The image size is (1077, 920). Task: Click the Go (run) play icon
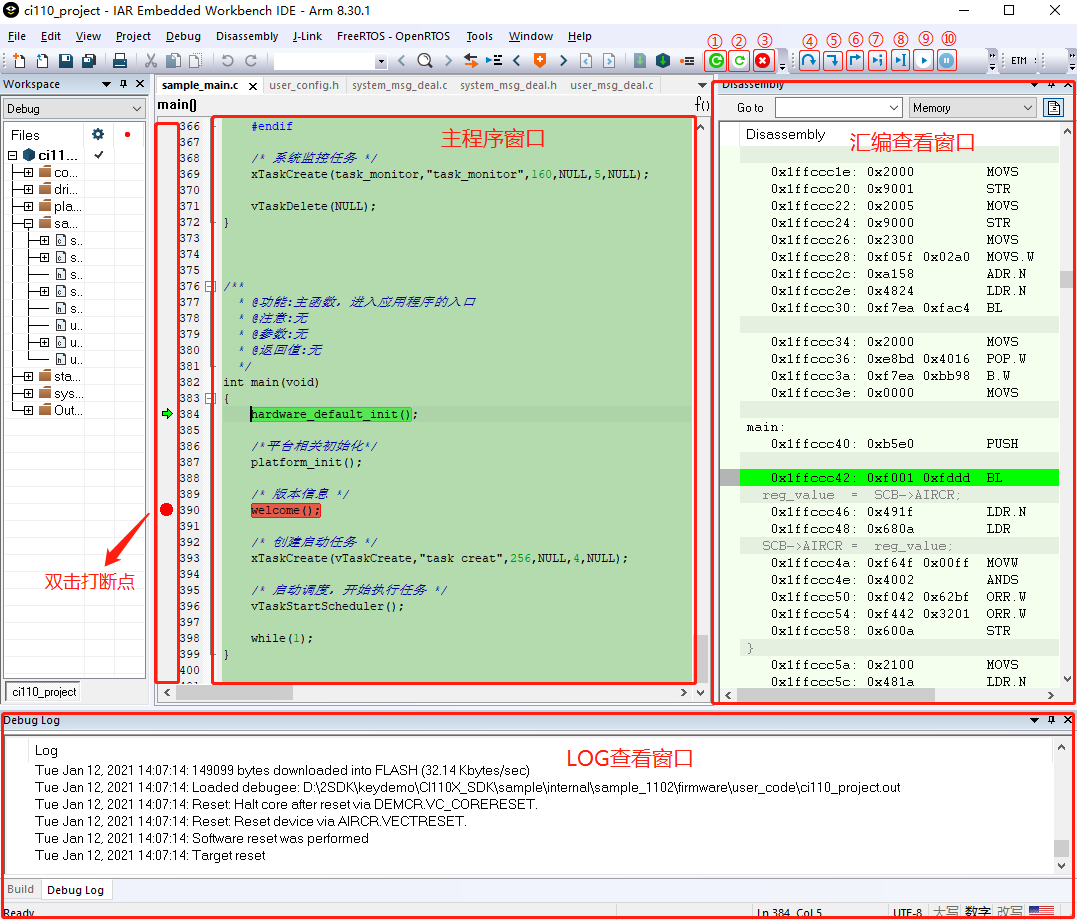(x=924, y=61)
